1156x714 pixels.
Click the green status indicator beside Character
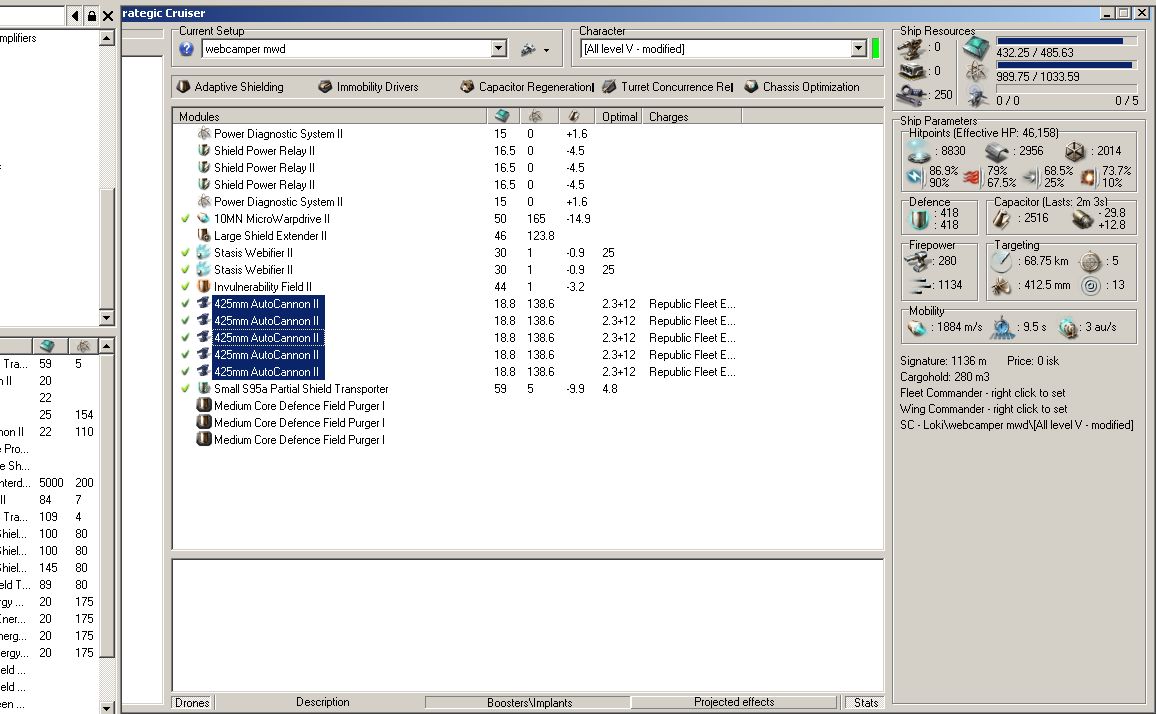(x=875, y=49)
